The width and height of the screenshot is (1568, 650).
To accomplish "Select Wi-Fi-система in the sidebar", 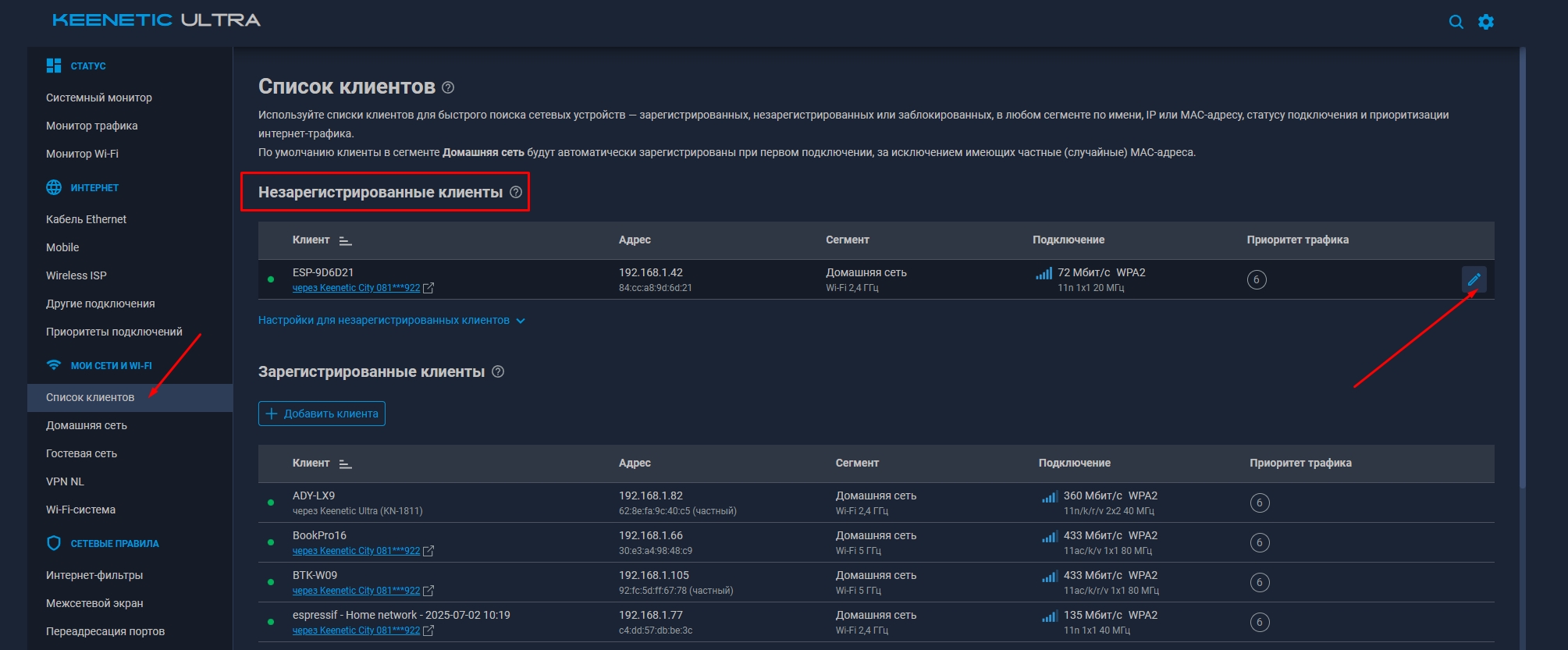I will click(80, 510).
